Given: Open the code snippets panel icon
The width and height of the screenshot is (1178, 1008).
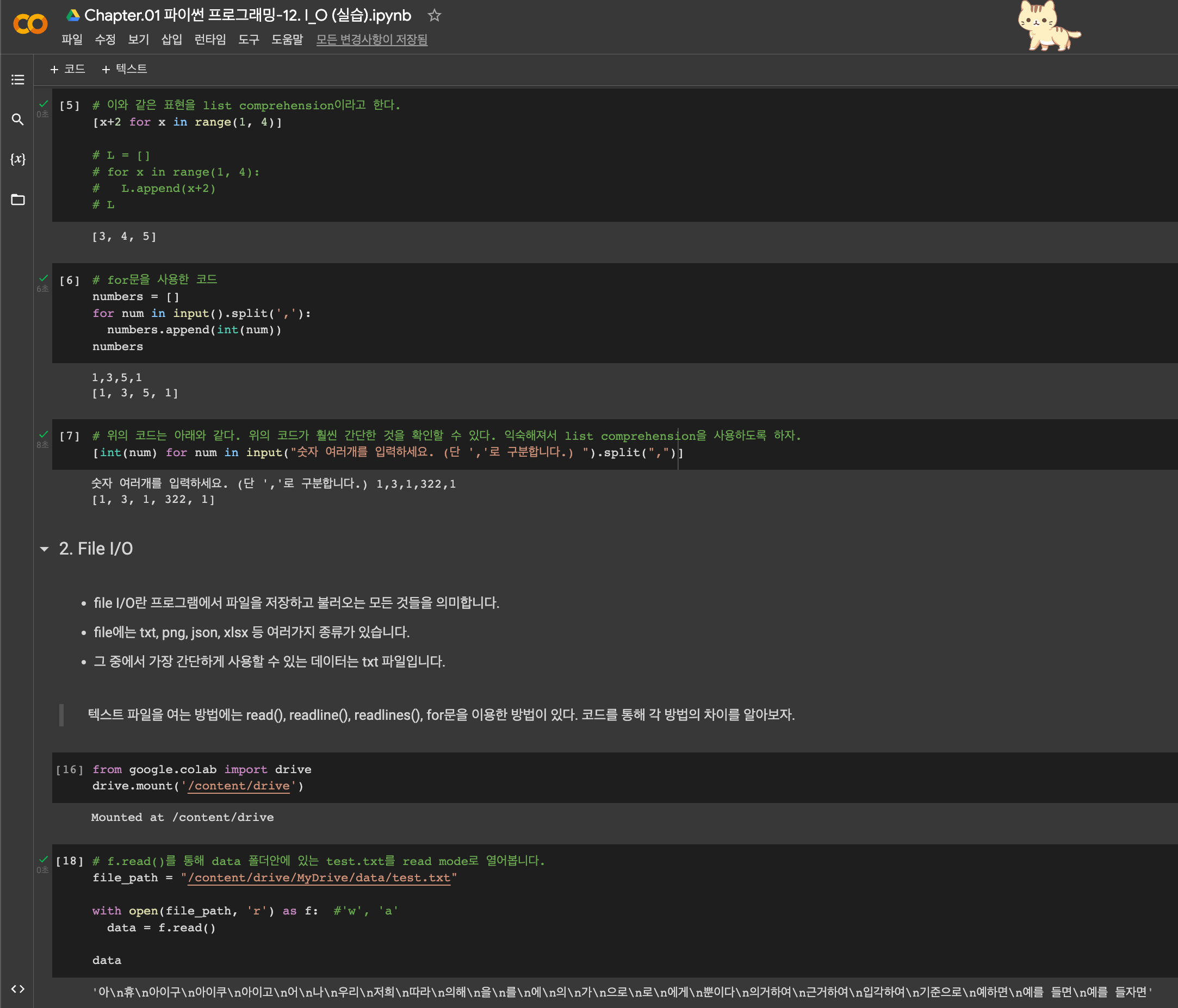Looking at the screenshot, I should (17, 988).
